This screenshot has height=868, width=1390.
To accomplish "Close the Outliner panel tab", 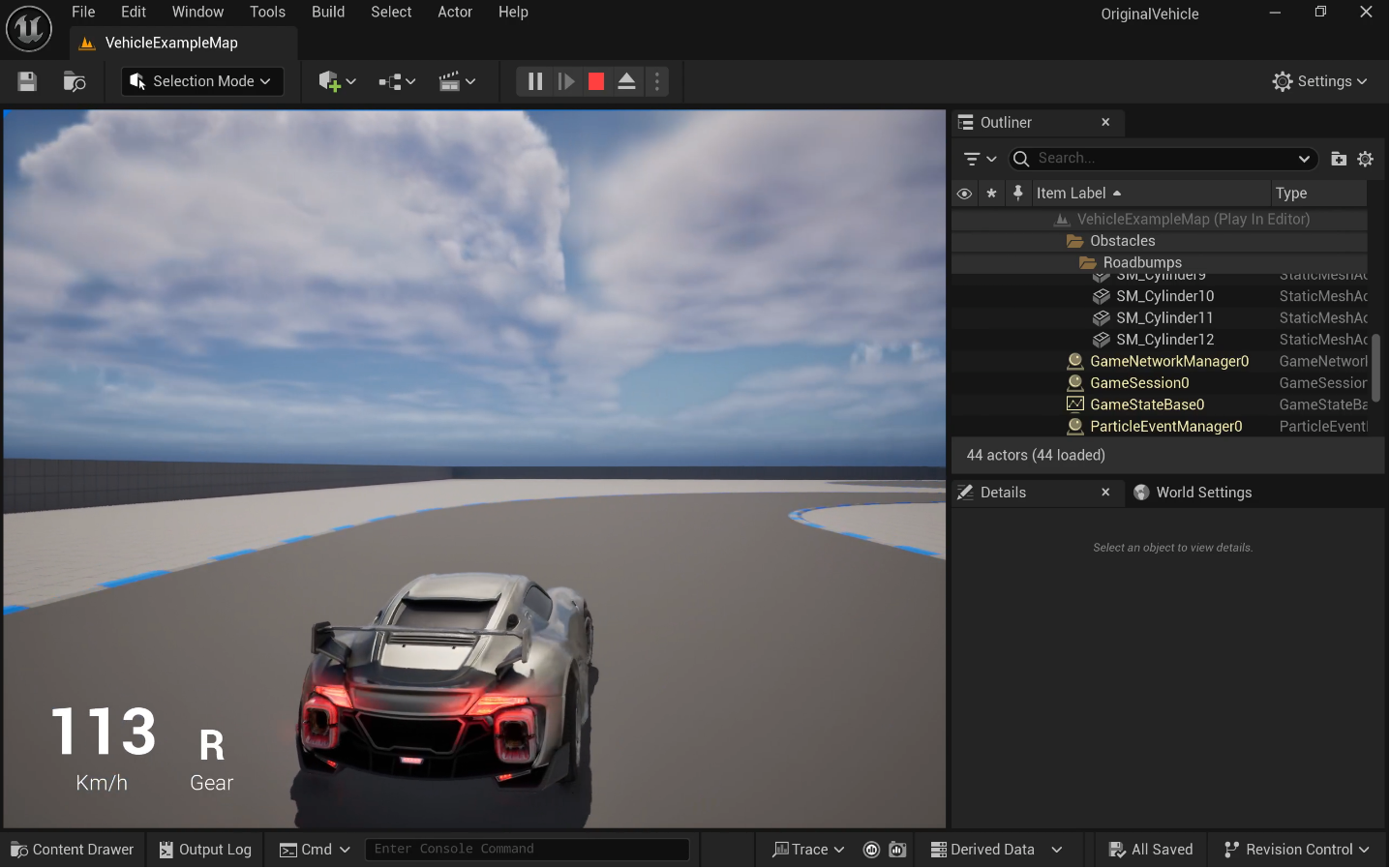I will tap(1105, 122).
